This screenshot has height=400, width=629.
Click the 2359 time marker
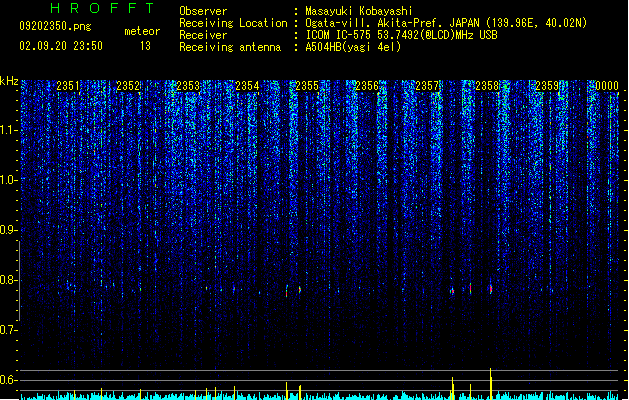547,85
